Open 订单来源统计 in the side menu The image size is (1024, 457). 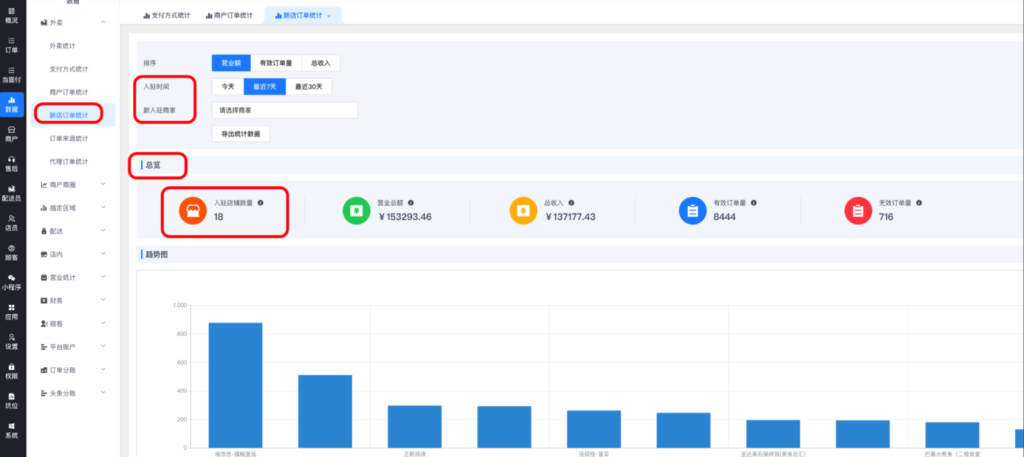[68, 138]
